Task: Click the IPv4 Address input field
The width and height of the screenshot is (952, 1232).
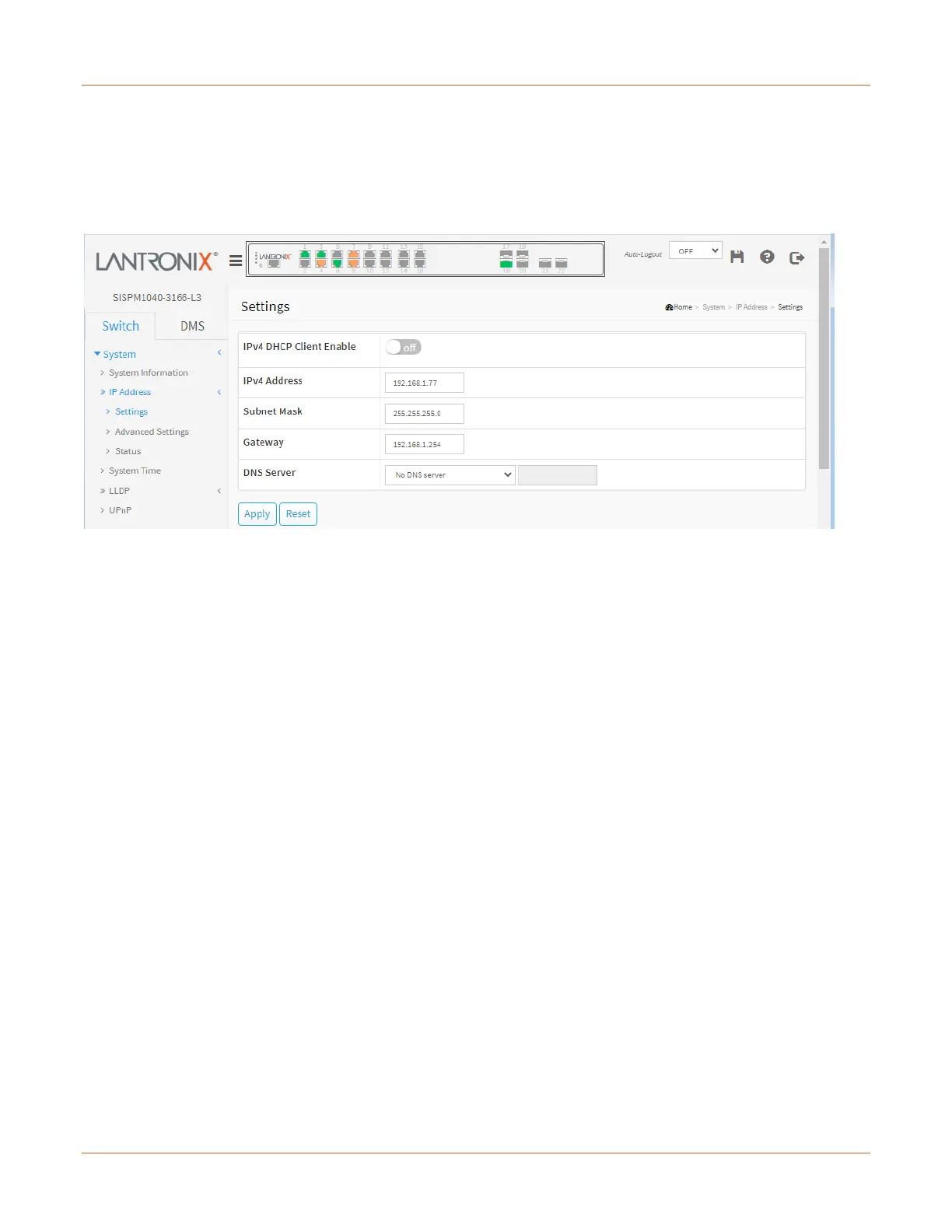Action: [425, 383]
